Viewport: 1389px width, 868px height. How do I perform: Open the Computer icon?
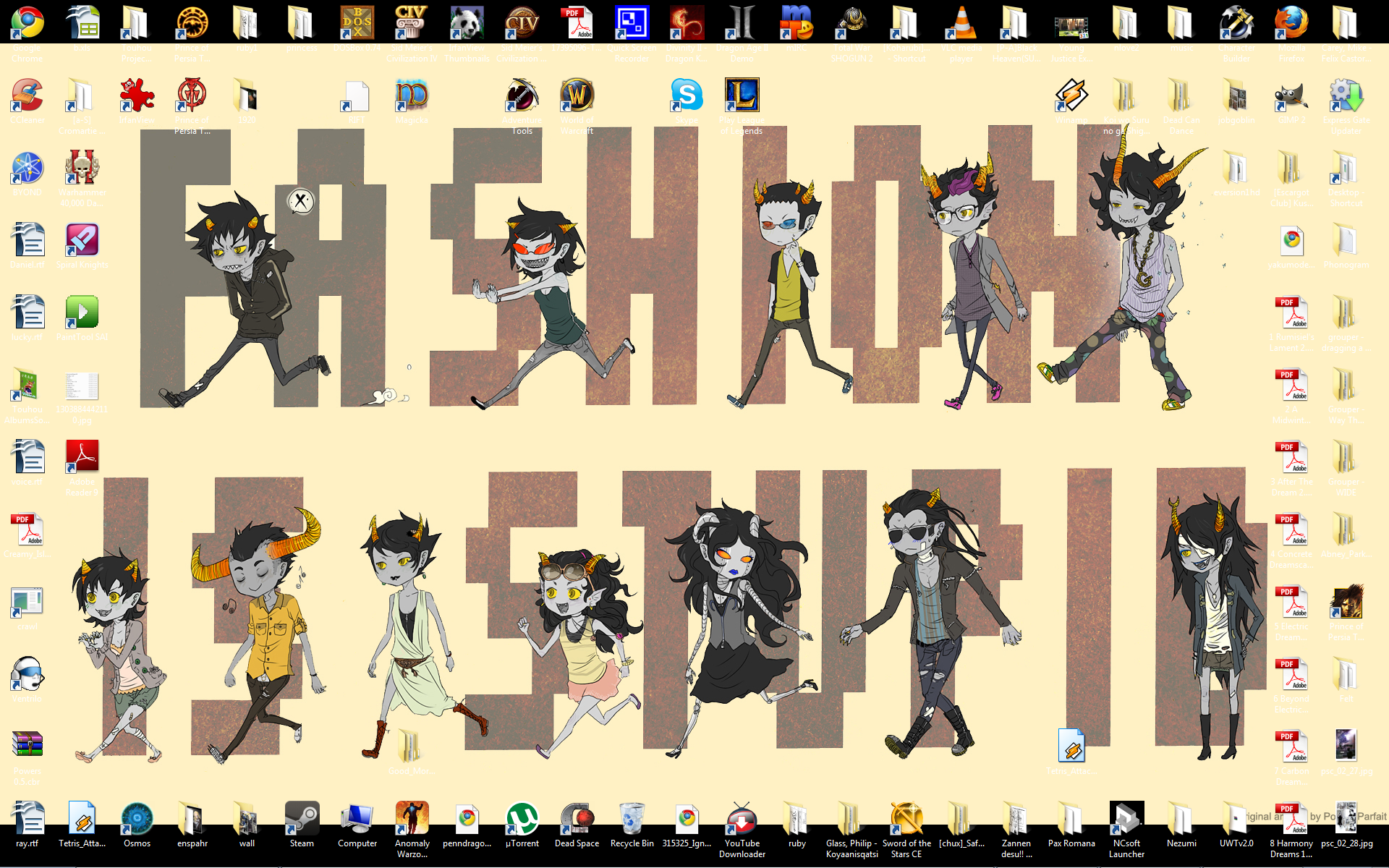point(357,819)
